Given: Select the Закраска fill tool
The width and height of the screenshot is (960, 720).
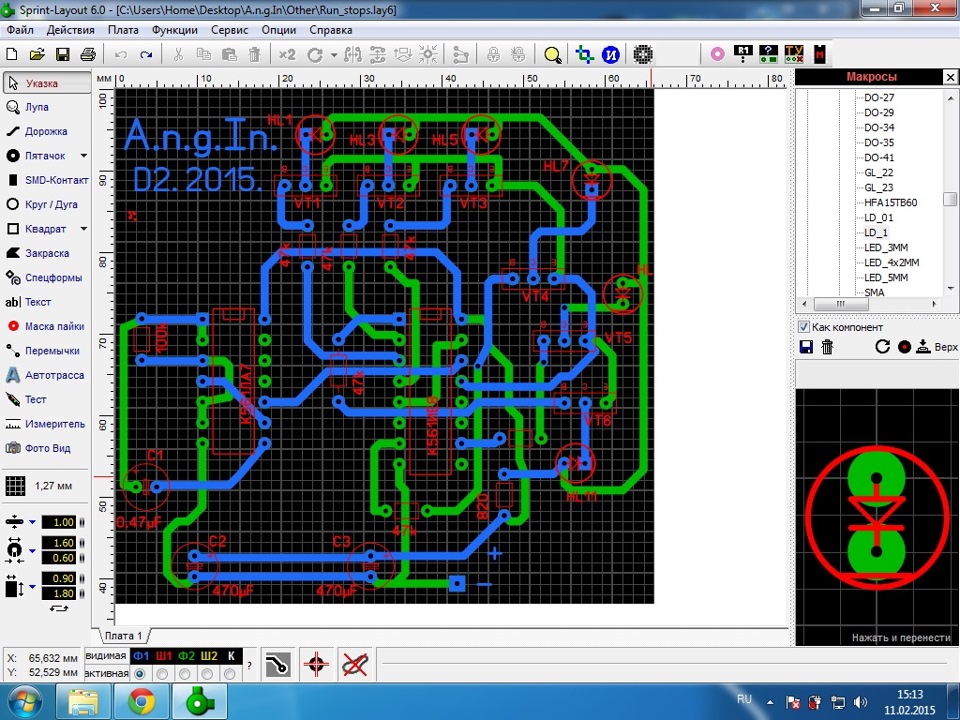Looking at the screenshot, I should [x=47, y=253].
